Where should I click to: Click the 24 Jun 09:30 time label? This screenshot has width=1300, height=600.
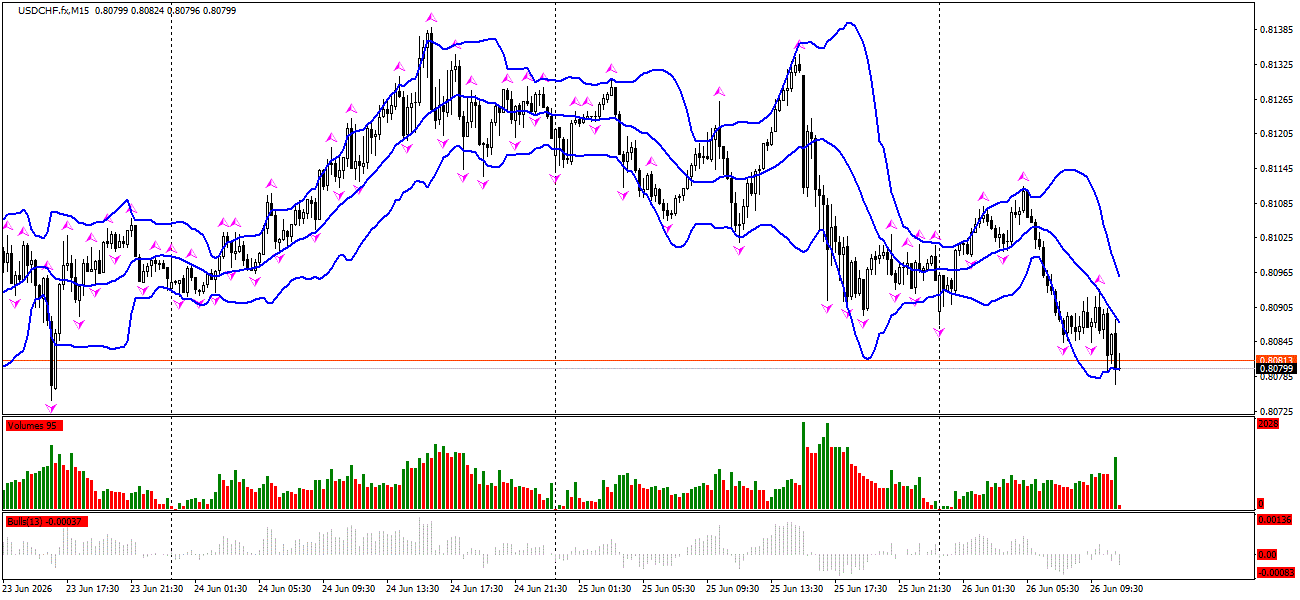tap(348, 589)
